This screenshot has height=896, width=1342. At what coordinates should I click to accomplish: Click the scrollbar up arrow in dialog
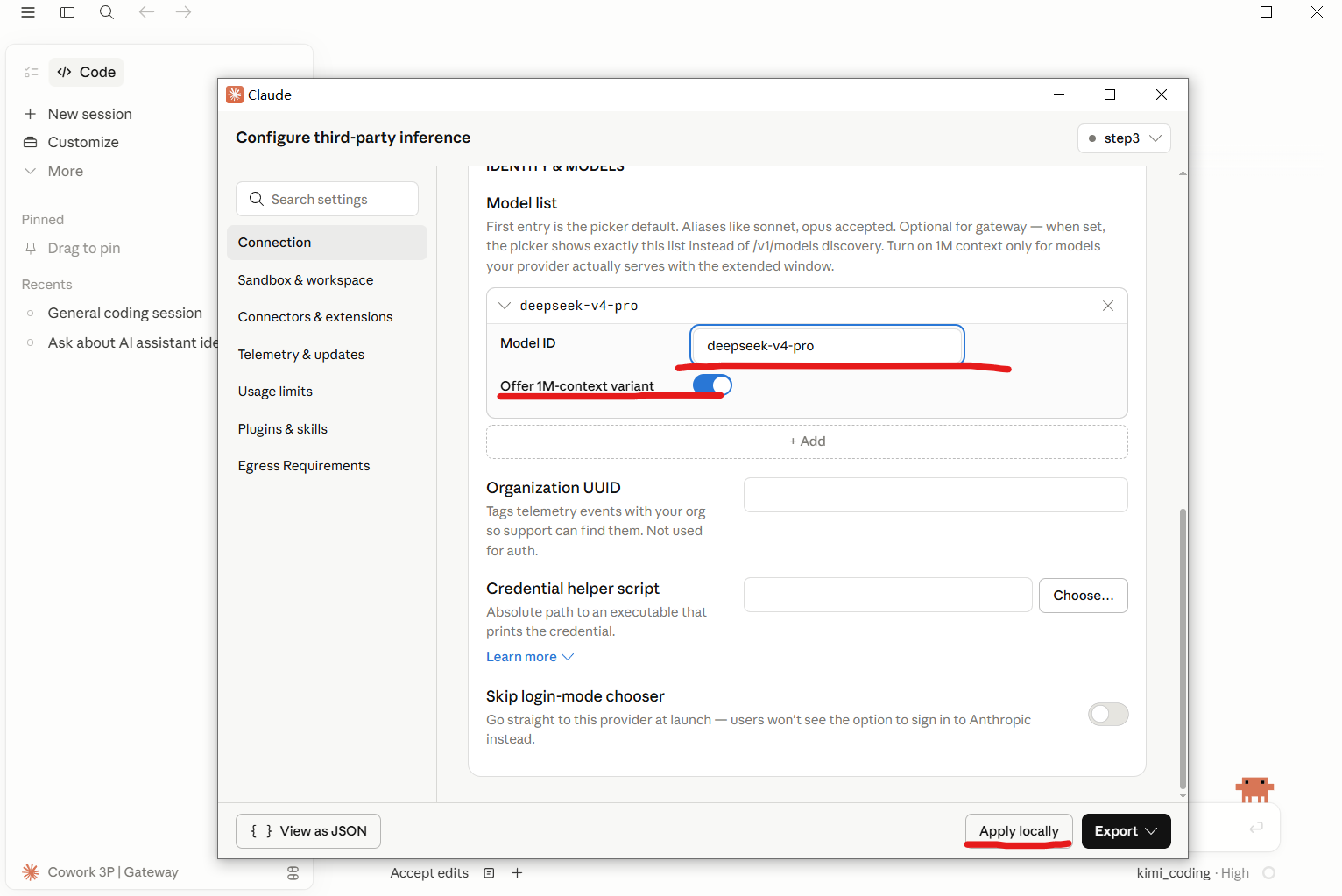pyautogui.click(x=1183, y=173)
